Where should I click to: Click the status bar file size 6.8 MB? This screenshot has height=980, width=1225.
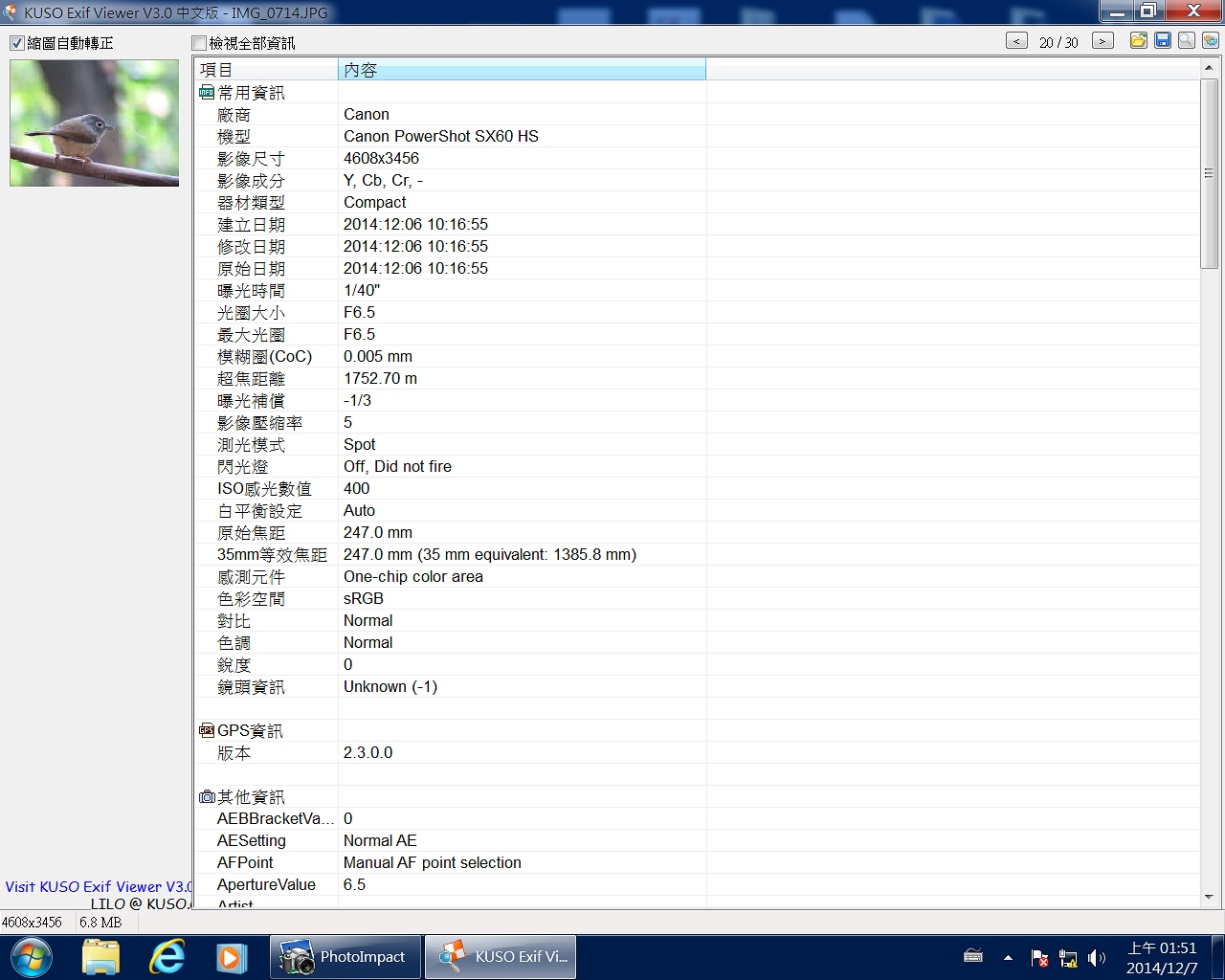tap(100, 923)
